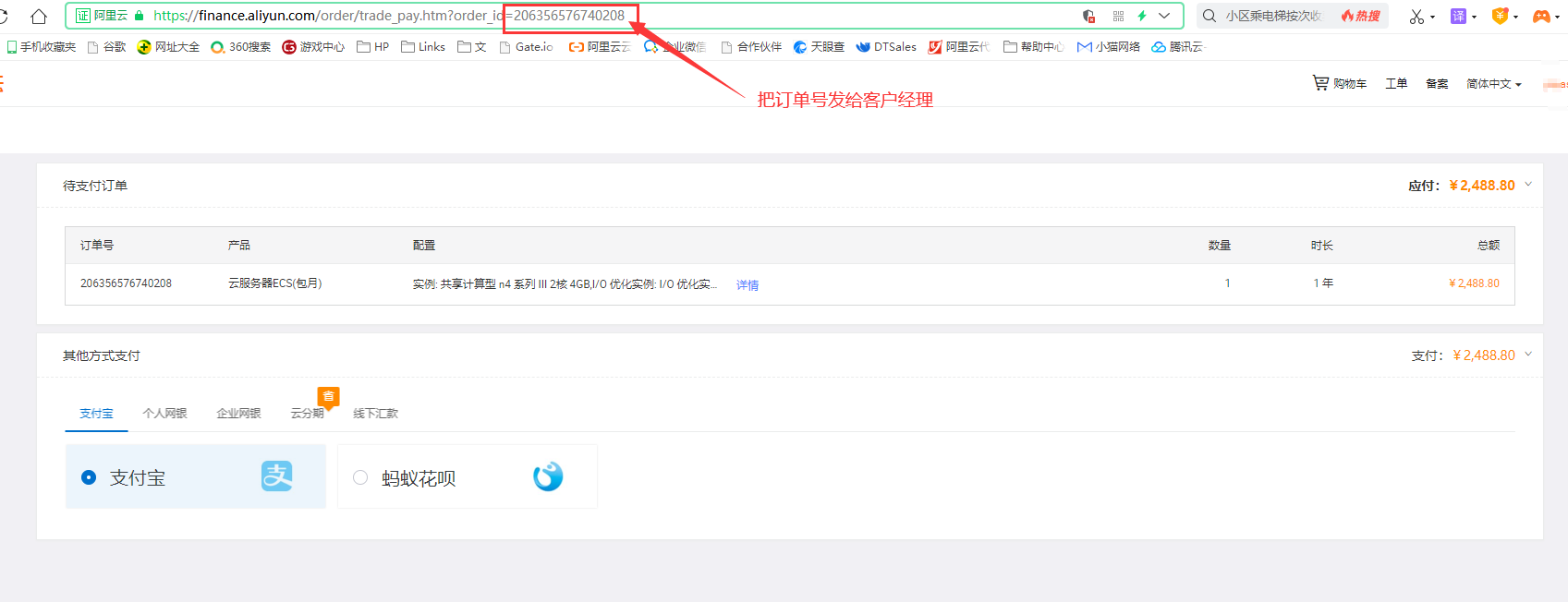Open the game controller icon
This screenshot has width=1568, height=602.
tap(1541, 16)
